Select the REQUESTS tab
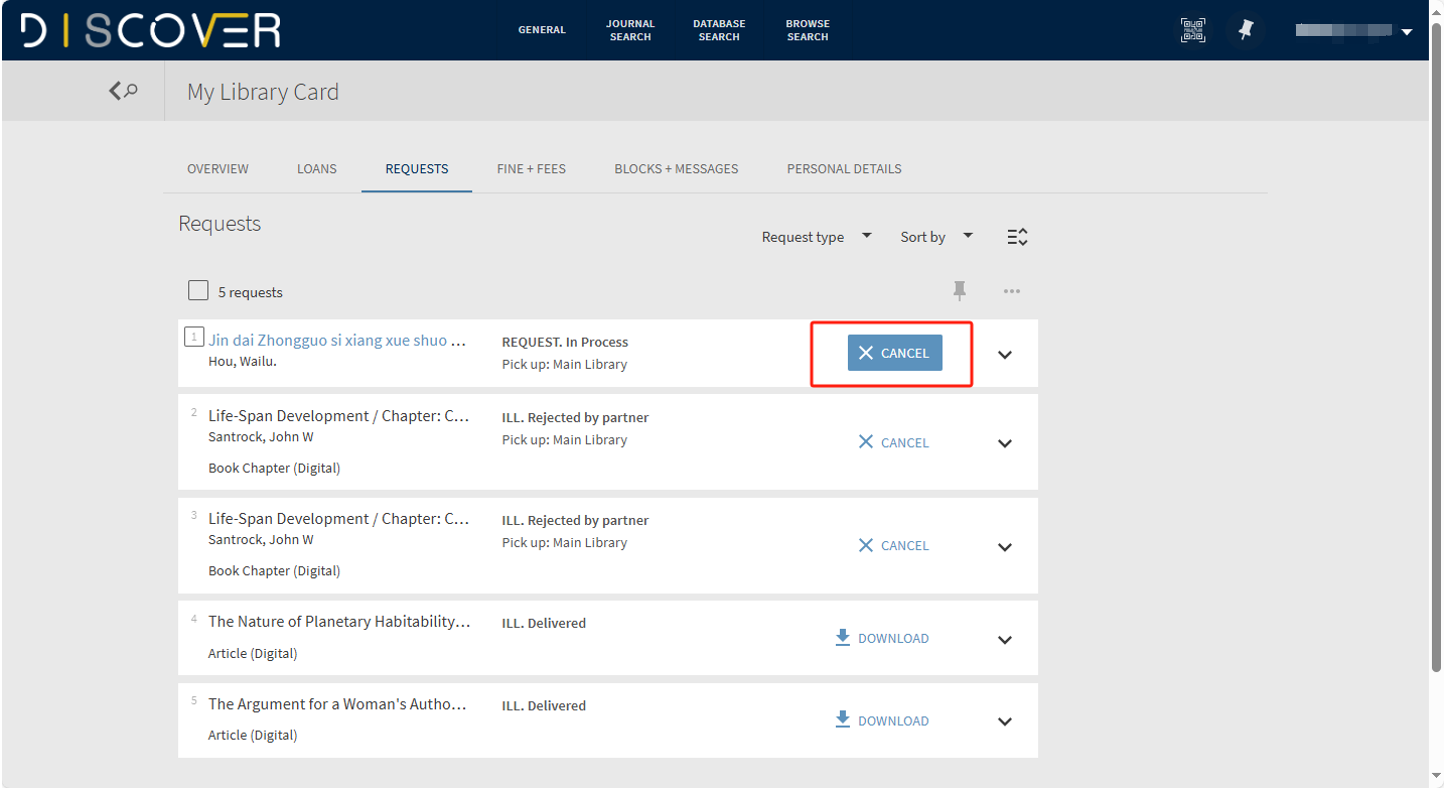The height and width of the screenshot is (788, 1444). (417, 169)
